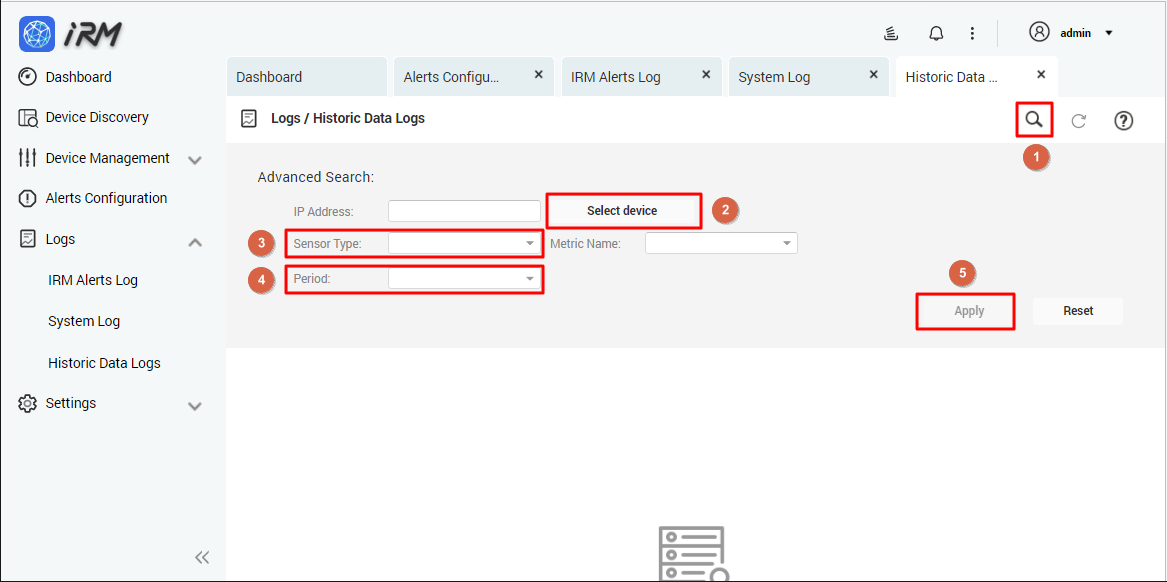This screenshot has width=1167, height=582.
Task: Apply the advanced search filters
Action: click(964, 310)
